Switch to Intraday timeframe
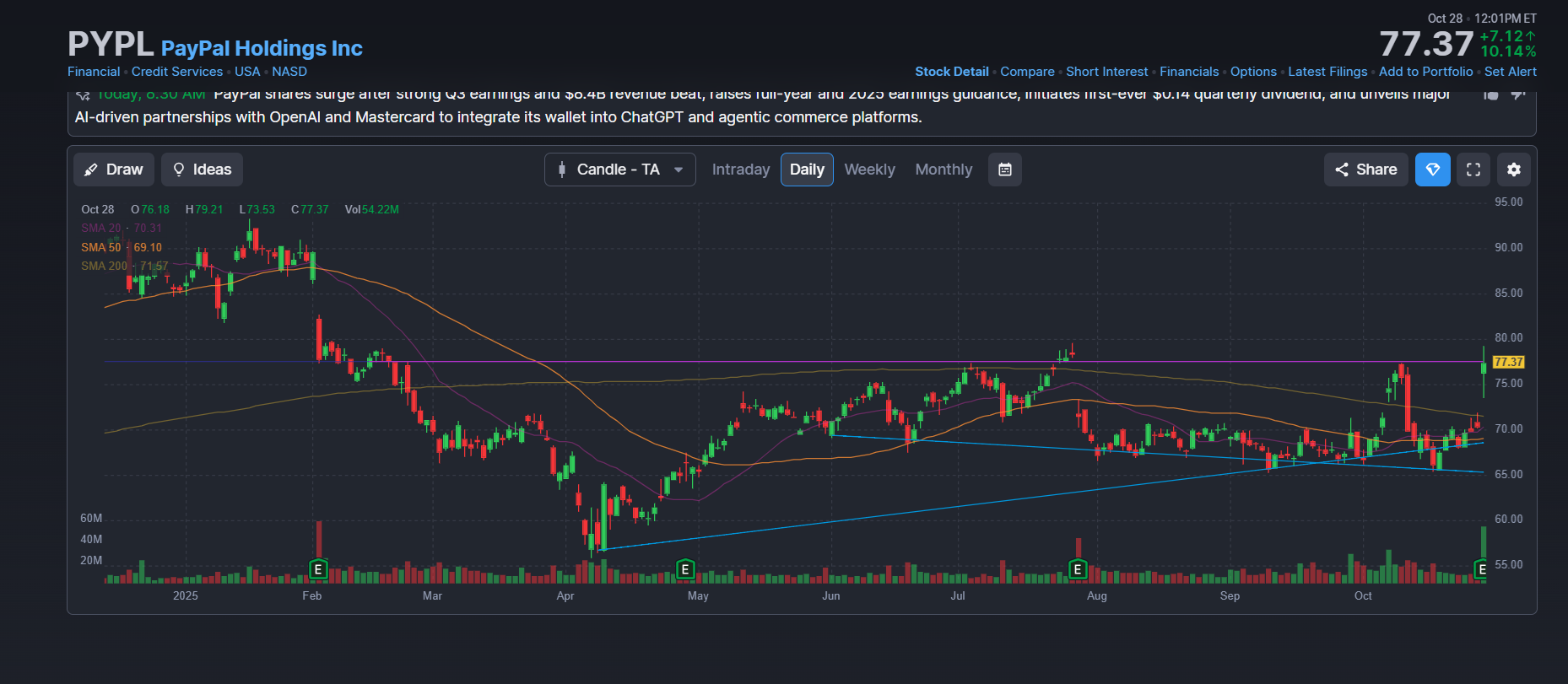Viewport: 1568px width, 684px height. (x=740, y=170)
